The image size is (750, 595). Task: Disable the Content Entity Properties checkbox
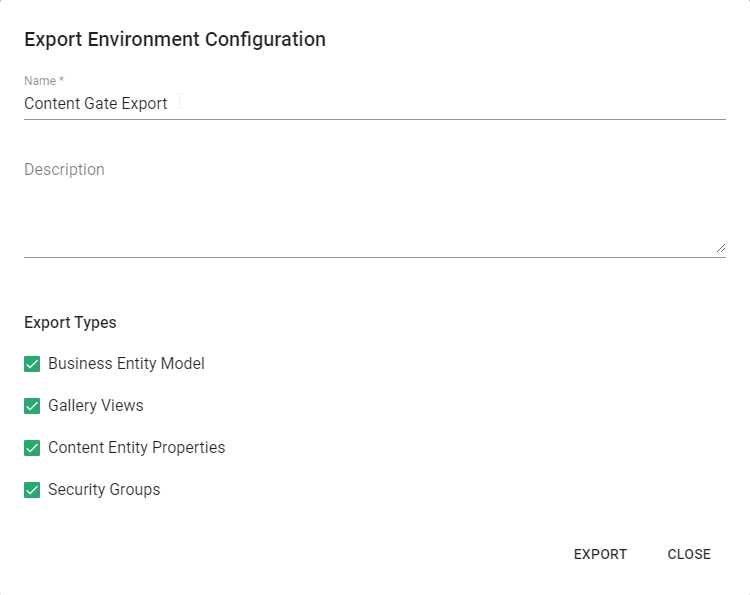(x=32, y=448)
